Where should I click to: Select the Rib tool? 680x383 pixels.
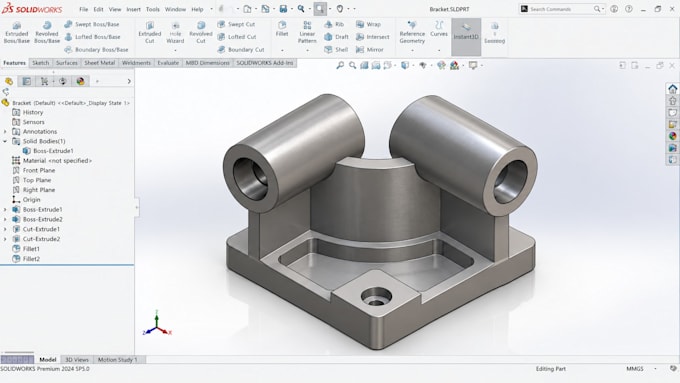(334, 24)
